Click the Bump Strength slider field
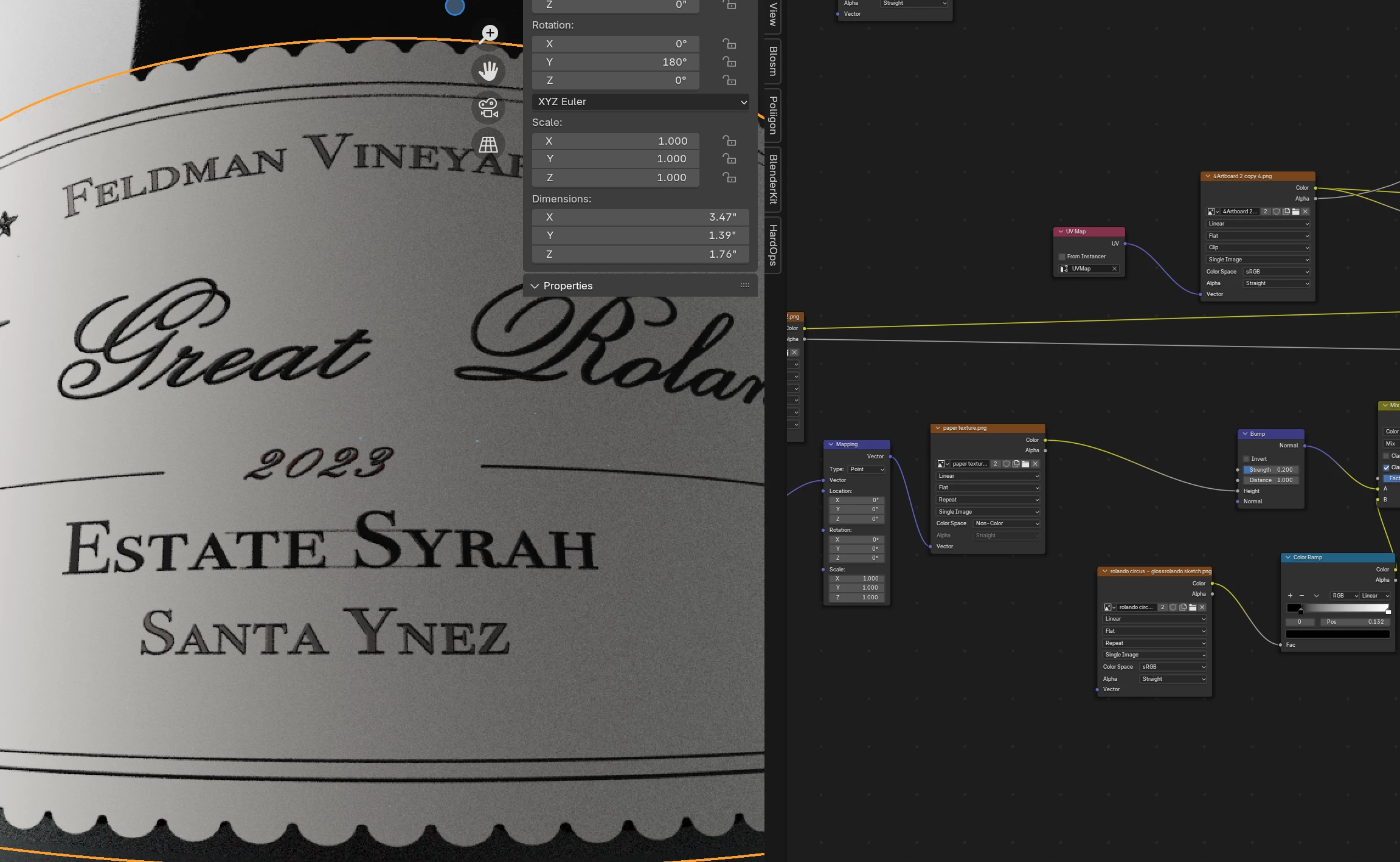The height and width of the screenshot is (862, 1400). (1270, 470)
